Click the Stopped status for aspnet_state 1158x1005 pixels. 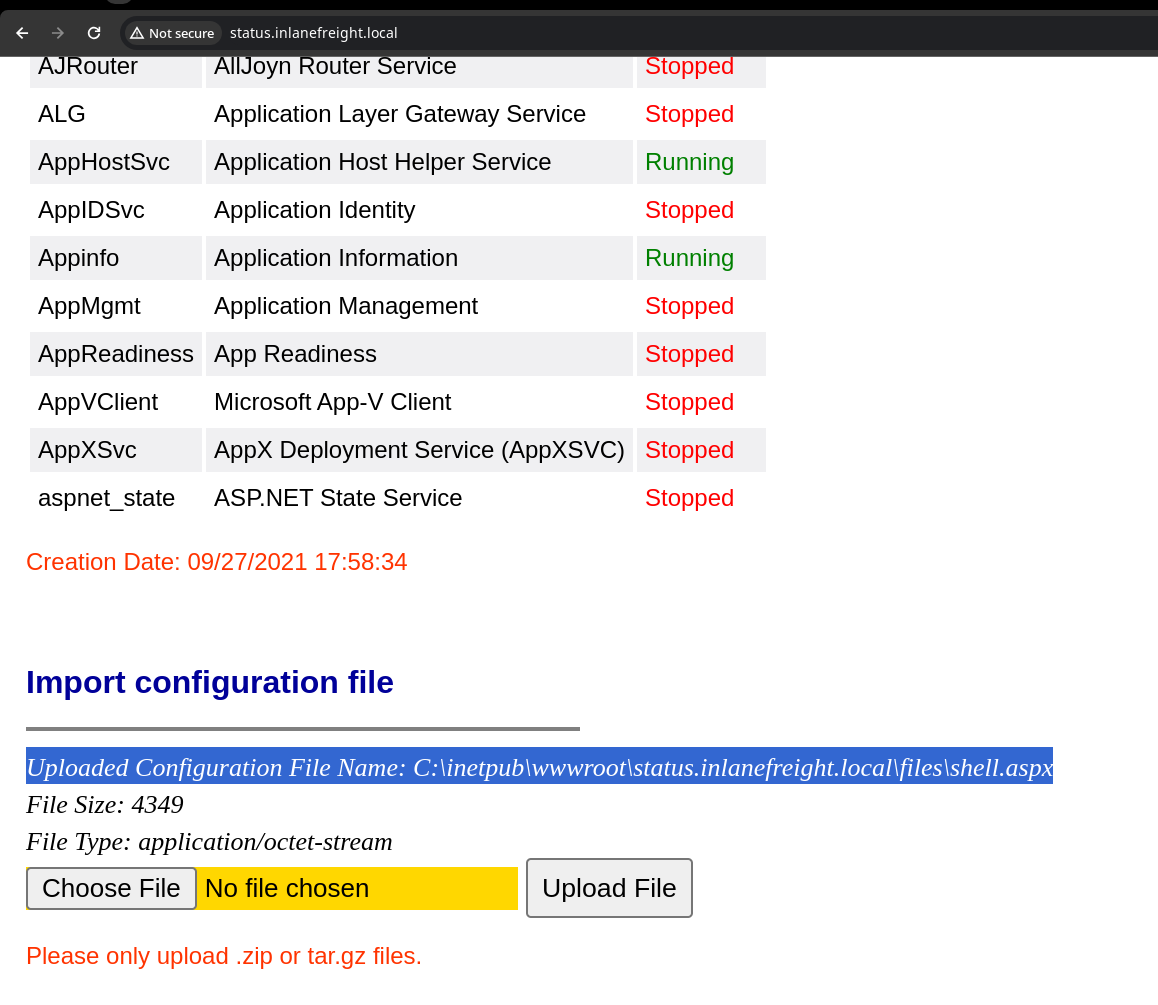click(689, 498)
